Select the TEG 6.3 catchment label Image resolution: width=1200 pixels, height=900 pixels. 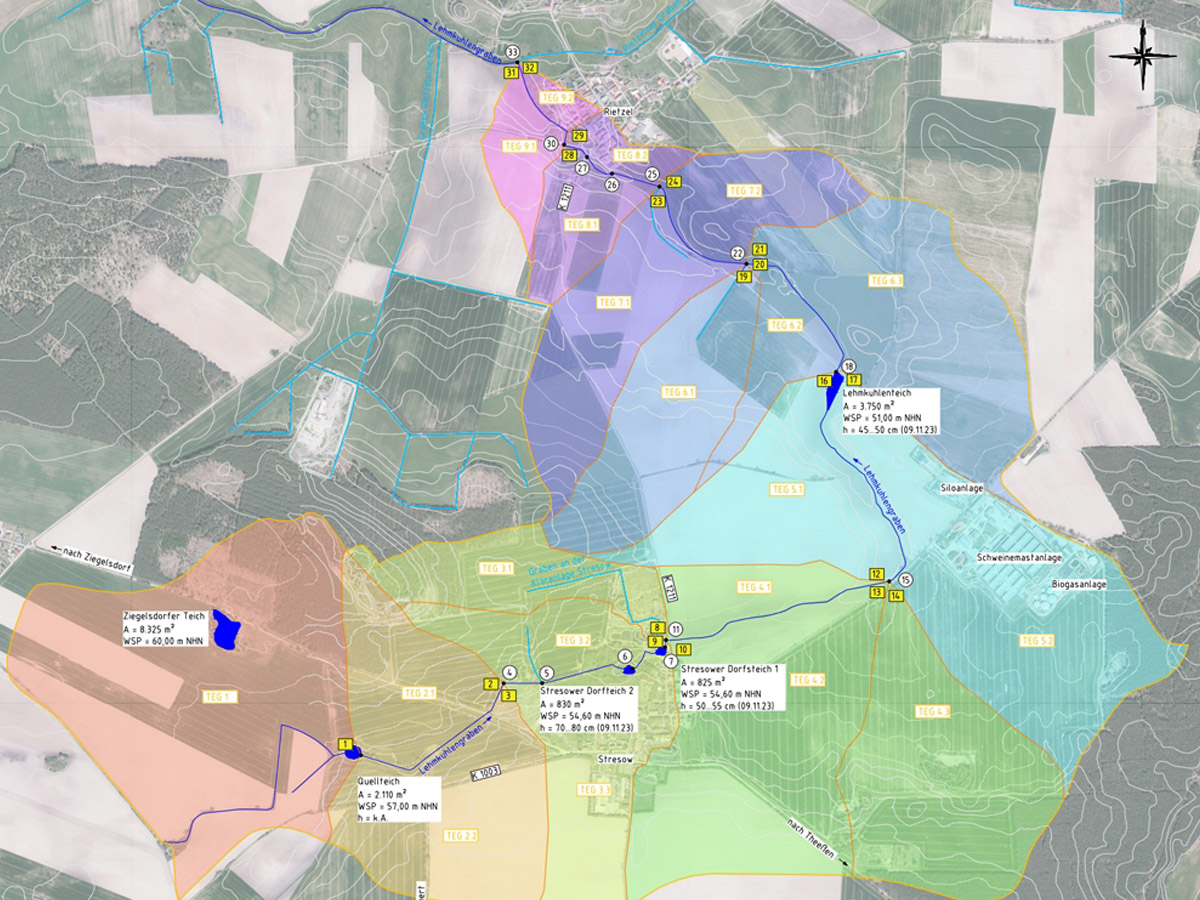coord(888,280)
